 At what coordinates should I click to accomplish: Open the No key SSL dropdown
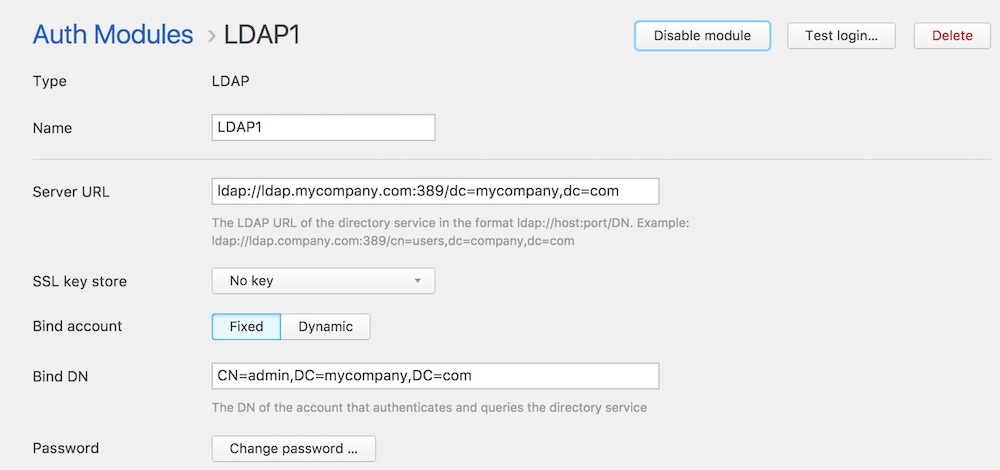tap(323, 281)
